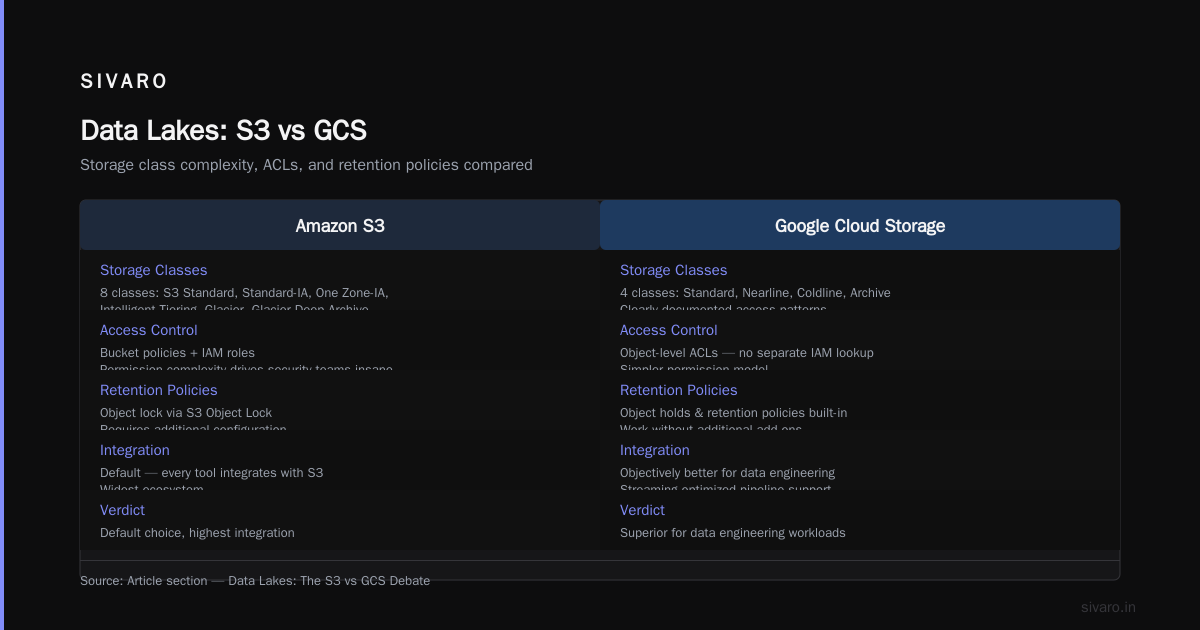
Task: Click '4 classes: Standard, Nearline, Coldline, Archive'
Action: [755, 293]
